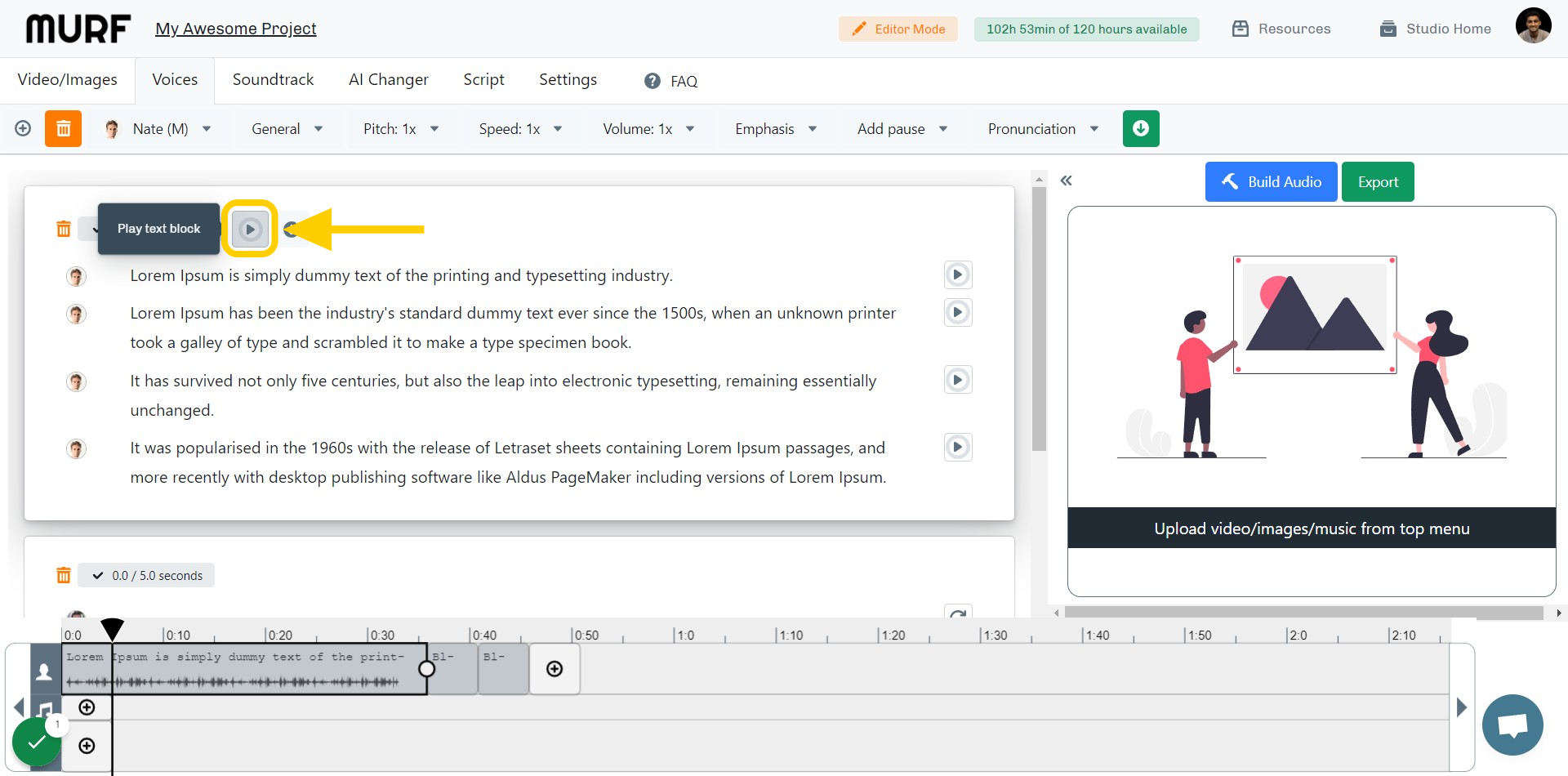Click the green checkmark status badge
The image size is (1568, 776).
(x=36, y=743)
